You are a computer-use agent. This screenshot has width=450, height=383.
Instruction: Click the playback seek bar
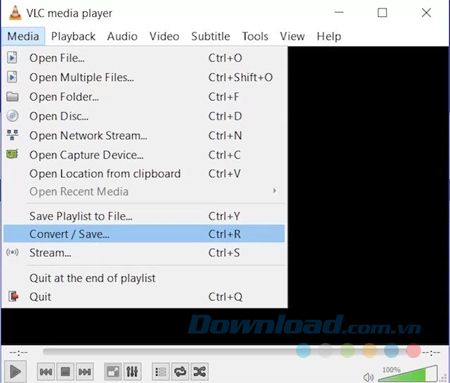coord(230,352)
